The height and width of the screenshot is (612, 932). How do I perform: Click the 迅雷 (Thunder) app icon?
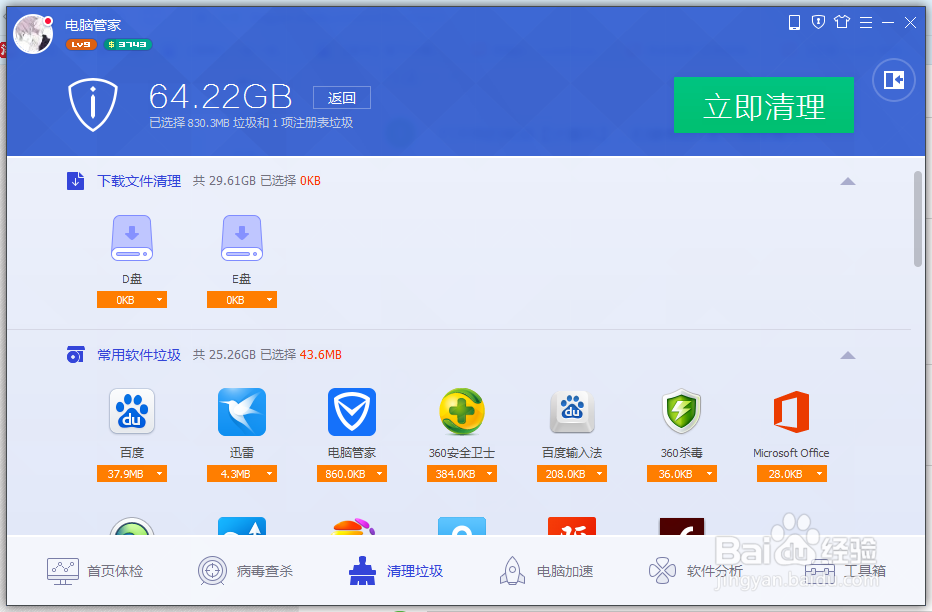pyautogui.click(x=241, y=411)
